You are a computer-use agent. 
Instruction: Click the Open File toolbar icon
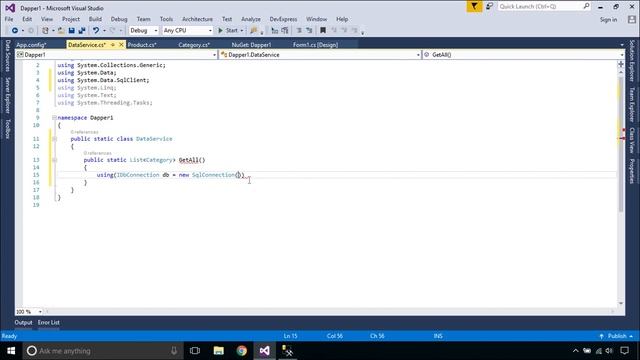(x=61, y=31)
